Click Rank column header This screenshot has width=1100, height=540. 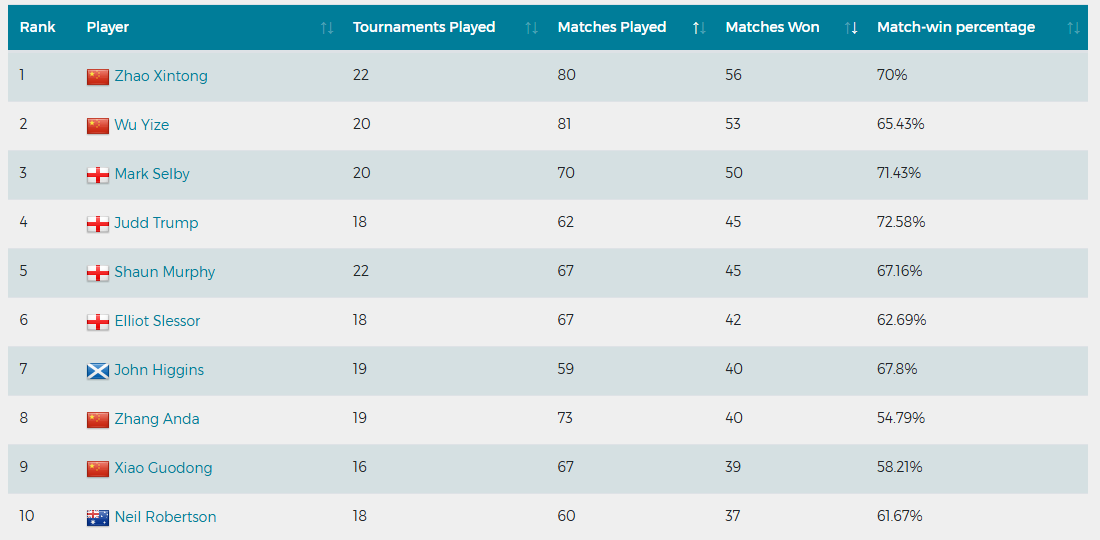(x=37, y=27)
